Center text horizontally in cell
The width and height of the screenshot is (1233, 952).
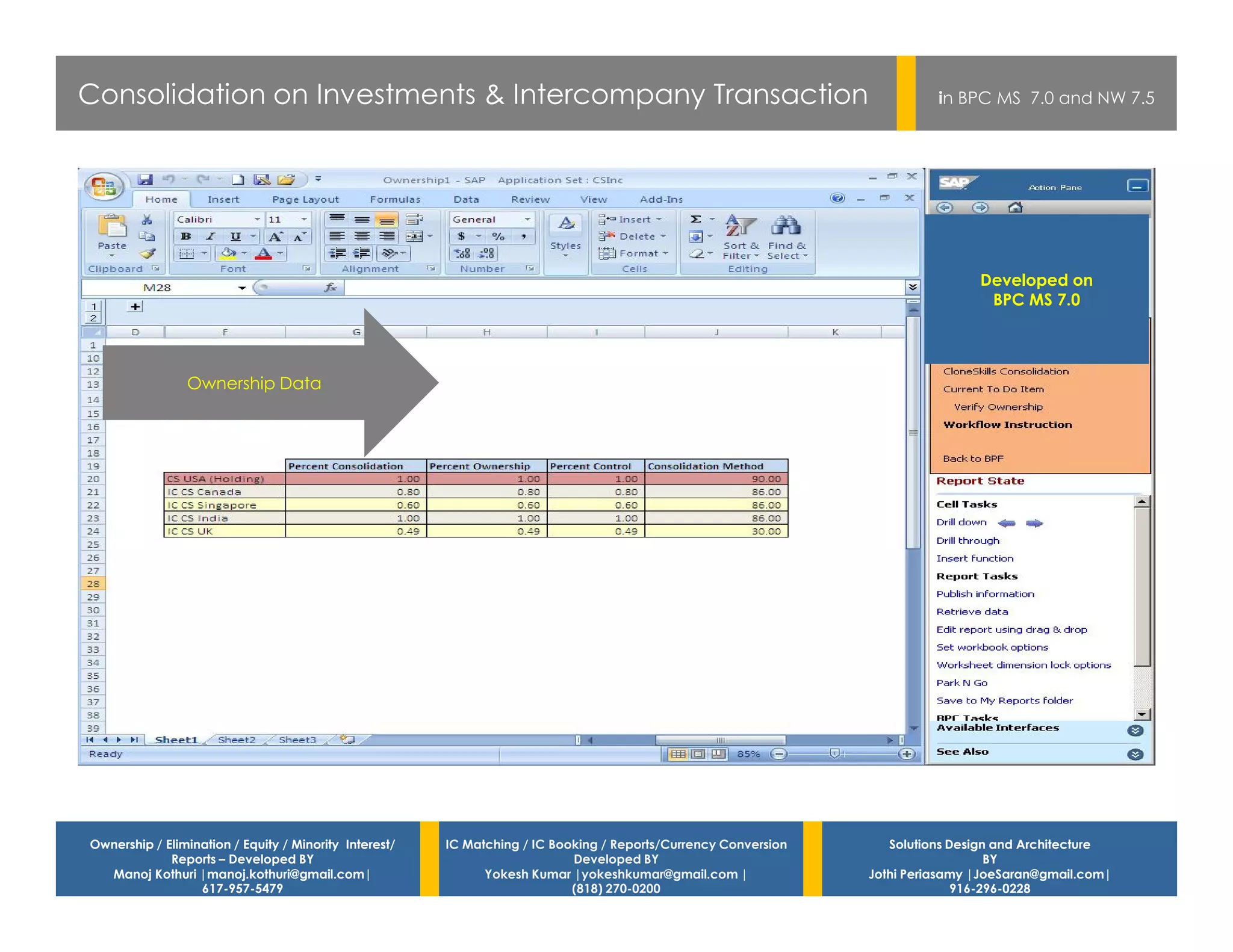coord(362,236)
